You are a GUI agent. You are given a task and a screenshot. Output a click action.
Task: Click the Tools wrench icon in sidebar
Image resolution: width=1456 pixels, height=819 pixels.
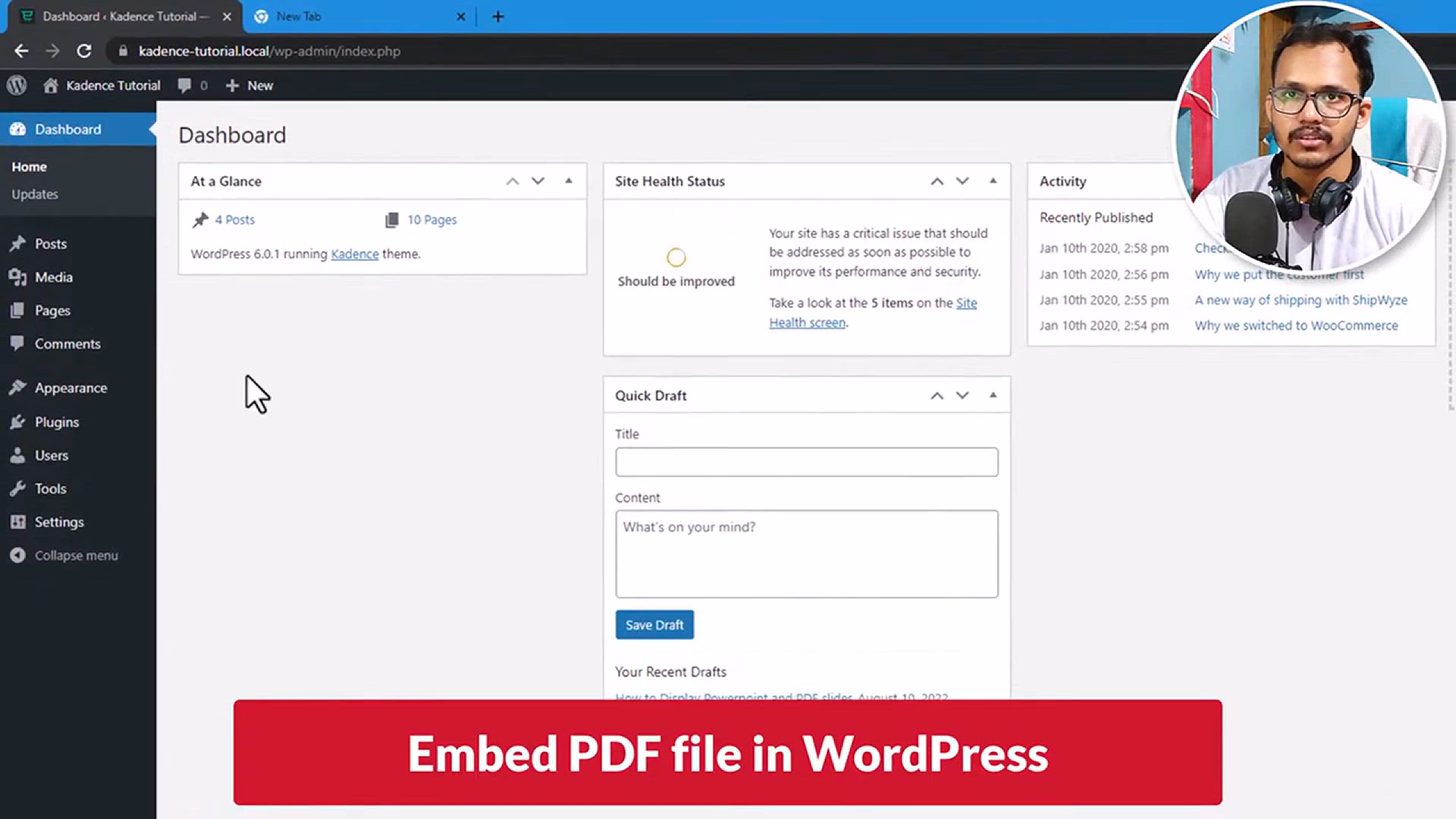click(x=17, y=488)
